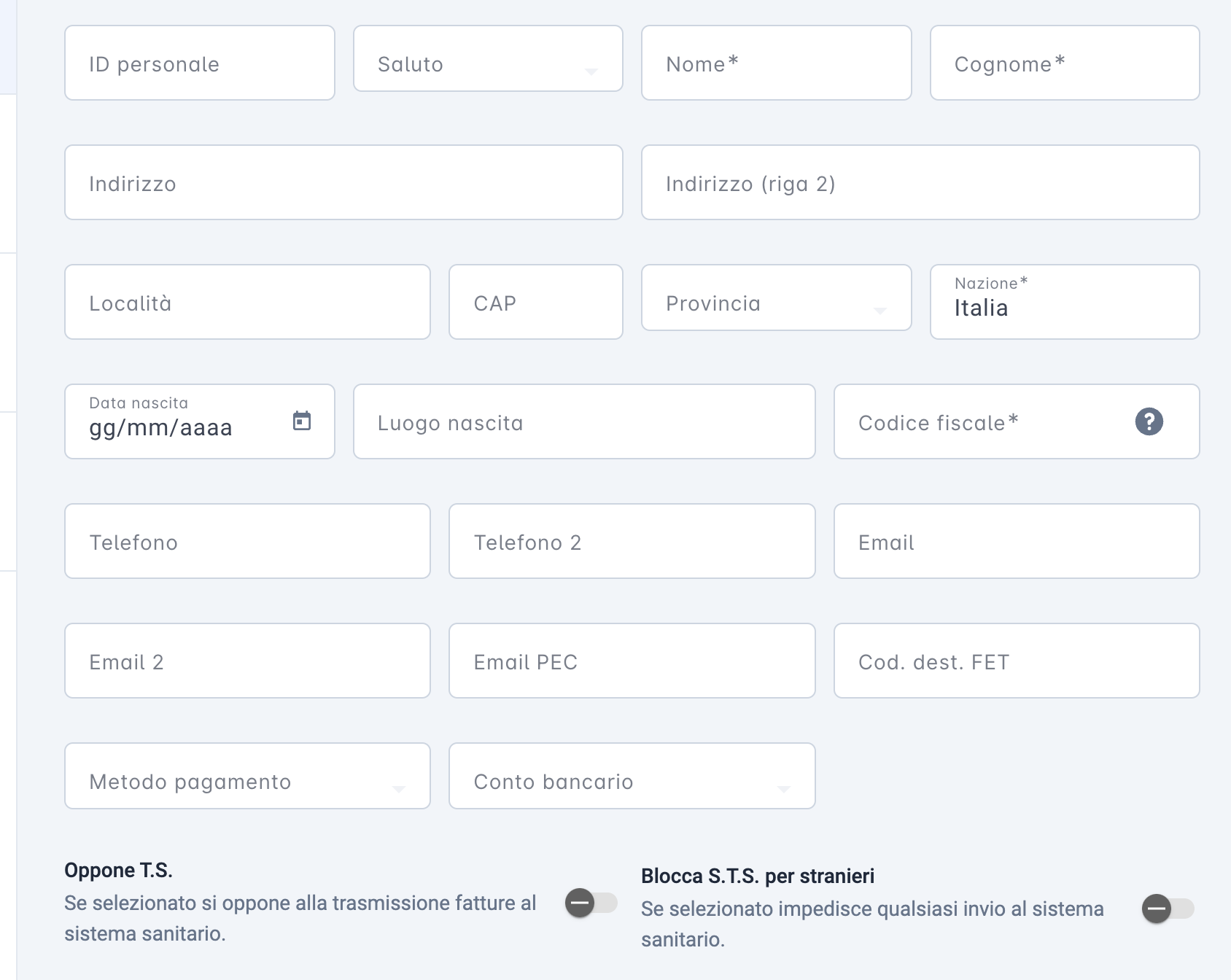The width and height of the screenshot is (1231, 980).
Task: Select the Email PEC field
Action: pyautogui.click(x=632, y=661)
